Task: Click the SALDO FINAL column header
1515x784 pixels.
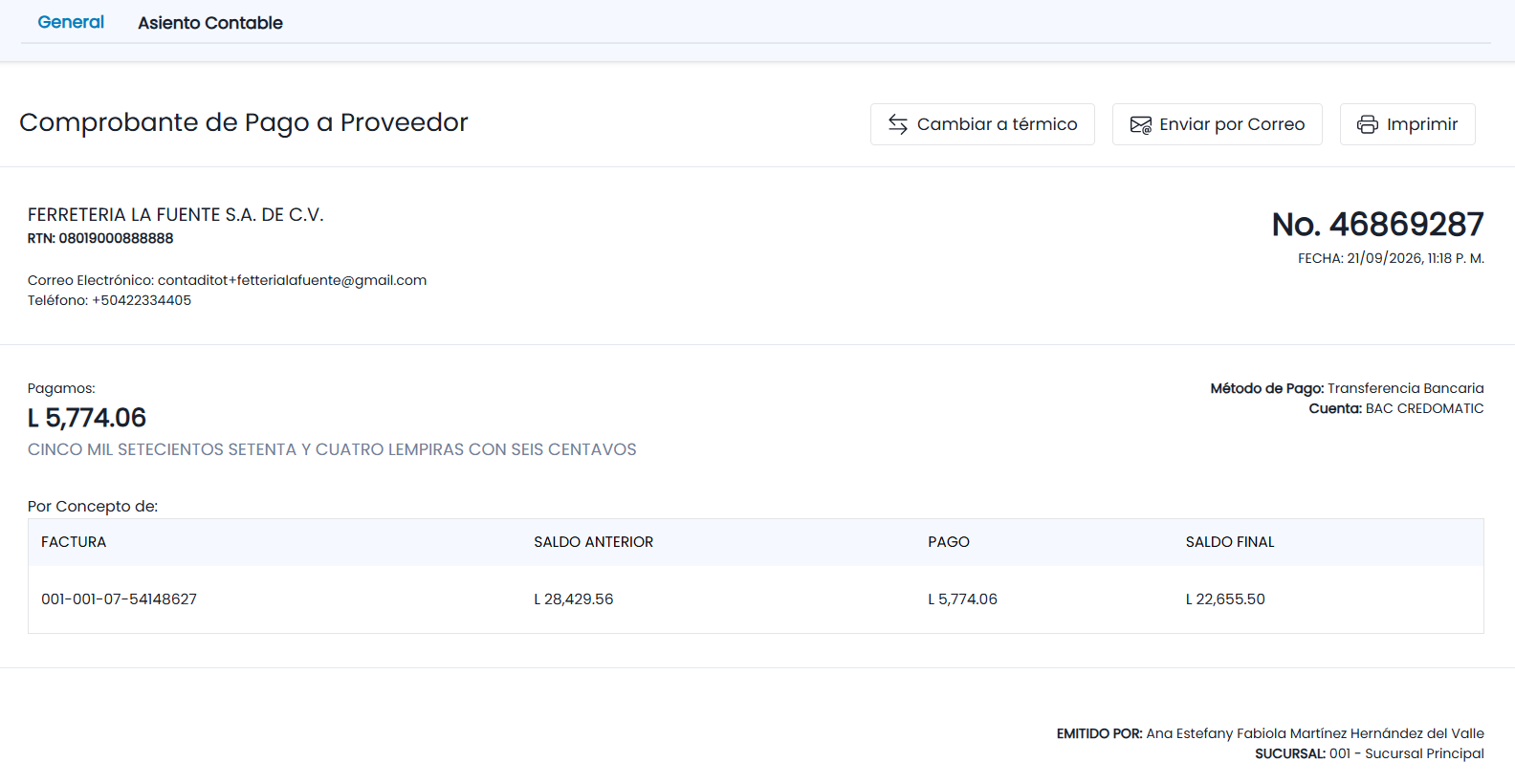Action: [1230, 542]
